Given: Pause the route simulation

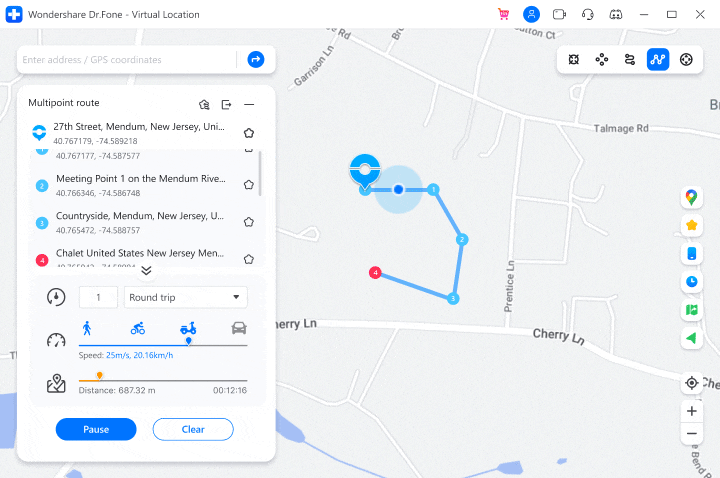Looking at the screenshot, I should point(96,429).
